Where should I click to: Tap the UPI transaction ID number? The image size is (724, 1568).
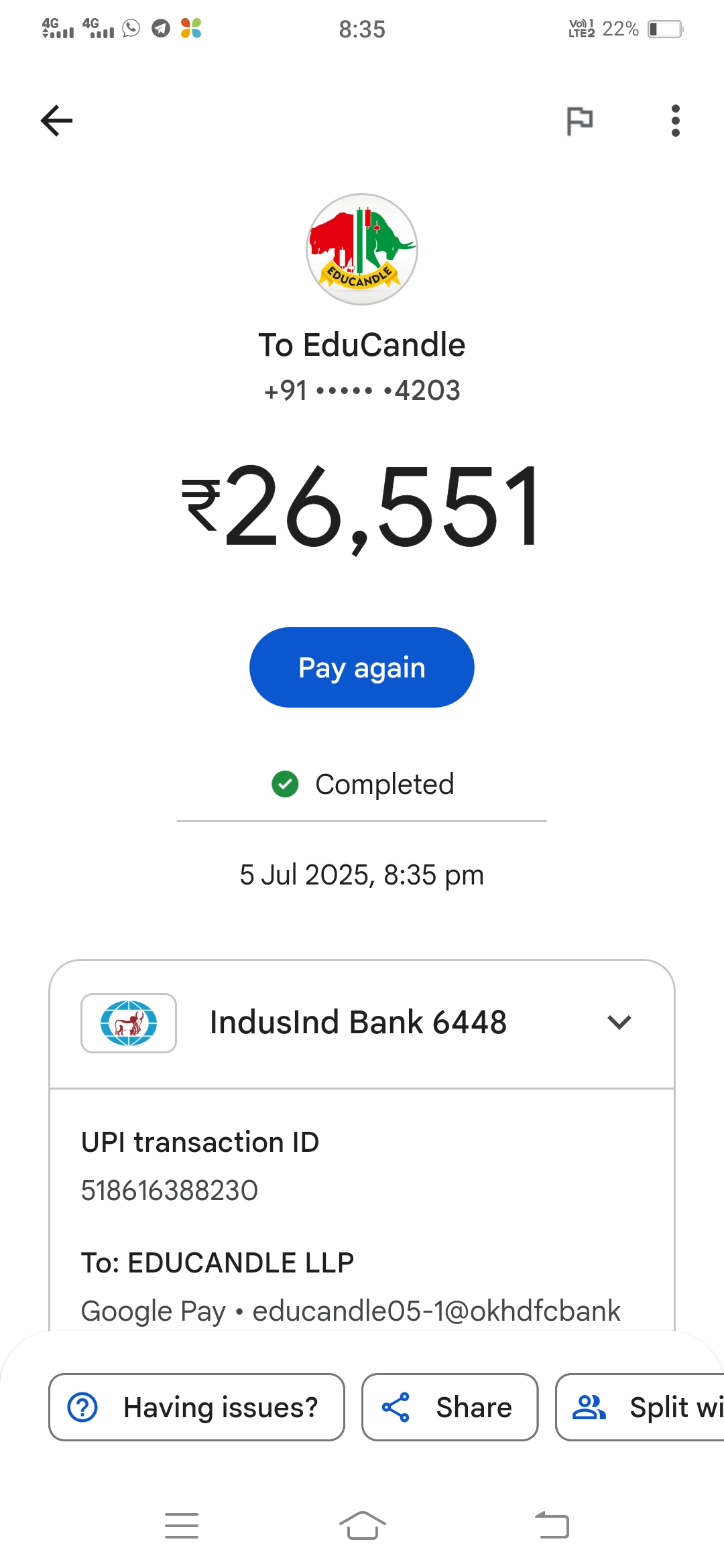(x=170, y=1191)
